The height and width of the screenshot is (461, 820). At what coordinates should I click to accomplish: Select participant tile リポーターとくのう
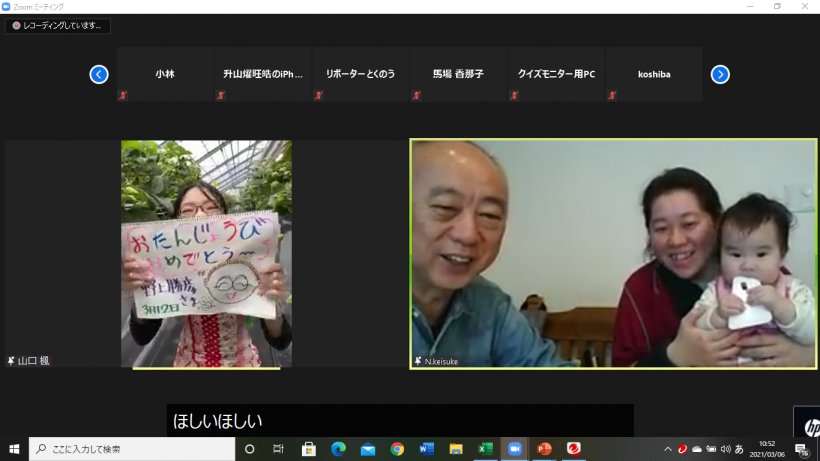coord(361,75)
